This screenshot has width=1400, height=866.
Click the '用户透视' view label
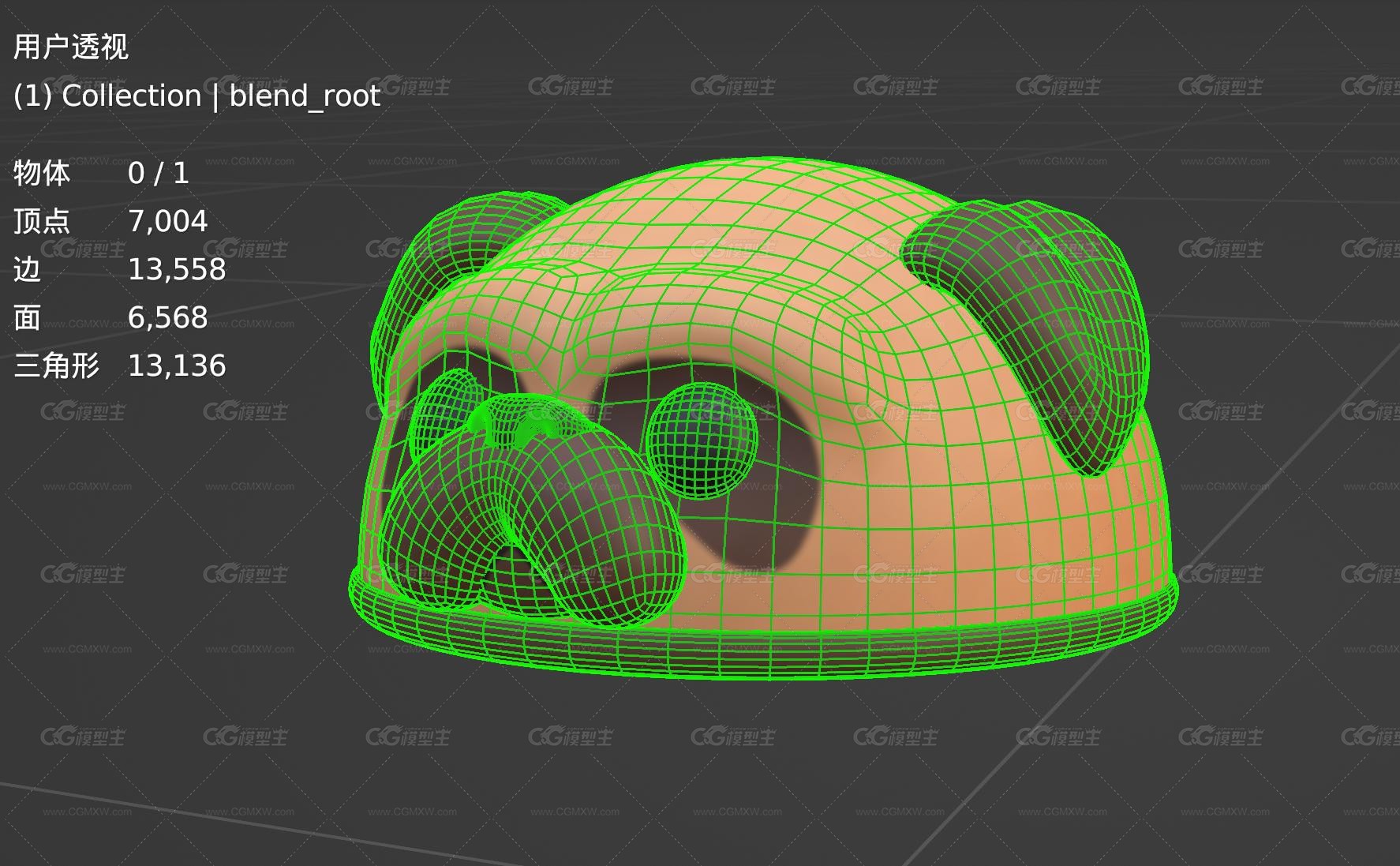click(x=71, y=47)
